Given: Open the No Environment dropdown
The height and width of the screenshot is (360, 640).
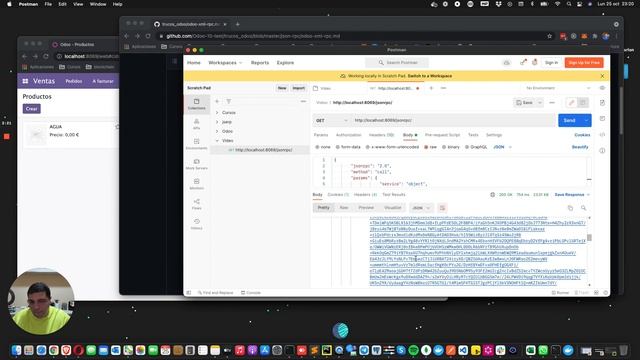Looking at the screenshot, I should [558, 88].
